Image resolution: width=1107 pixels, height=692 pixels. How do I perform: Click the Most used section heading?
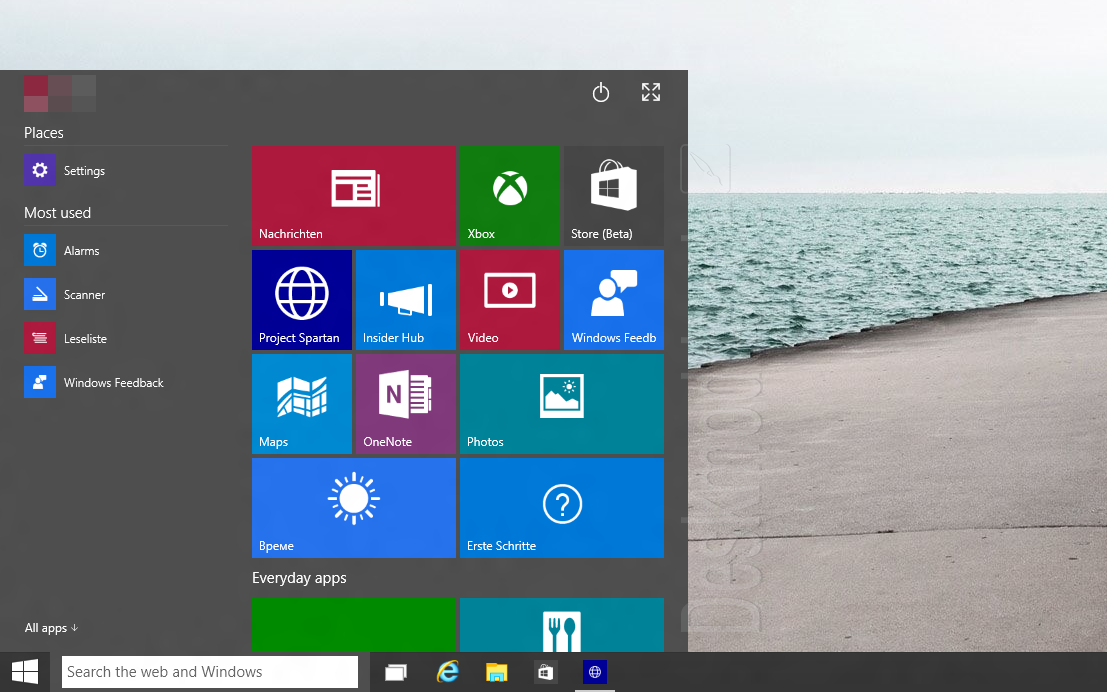point(57,213)
